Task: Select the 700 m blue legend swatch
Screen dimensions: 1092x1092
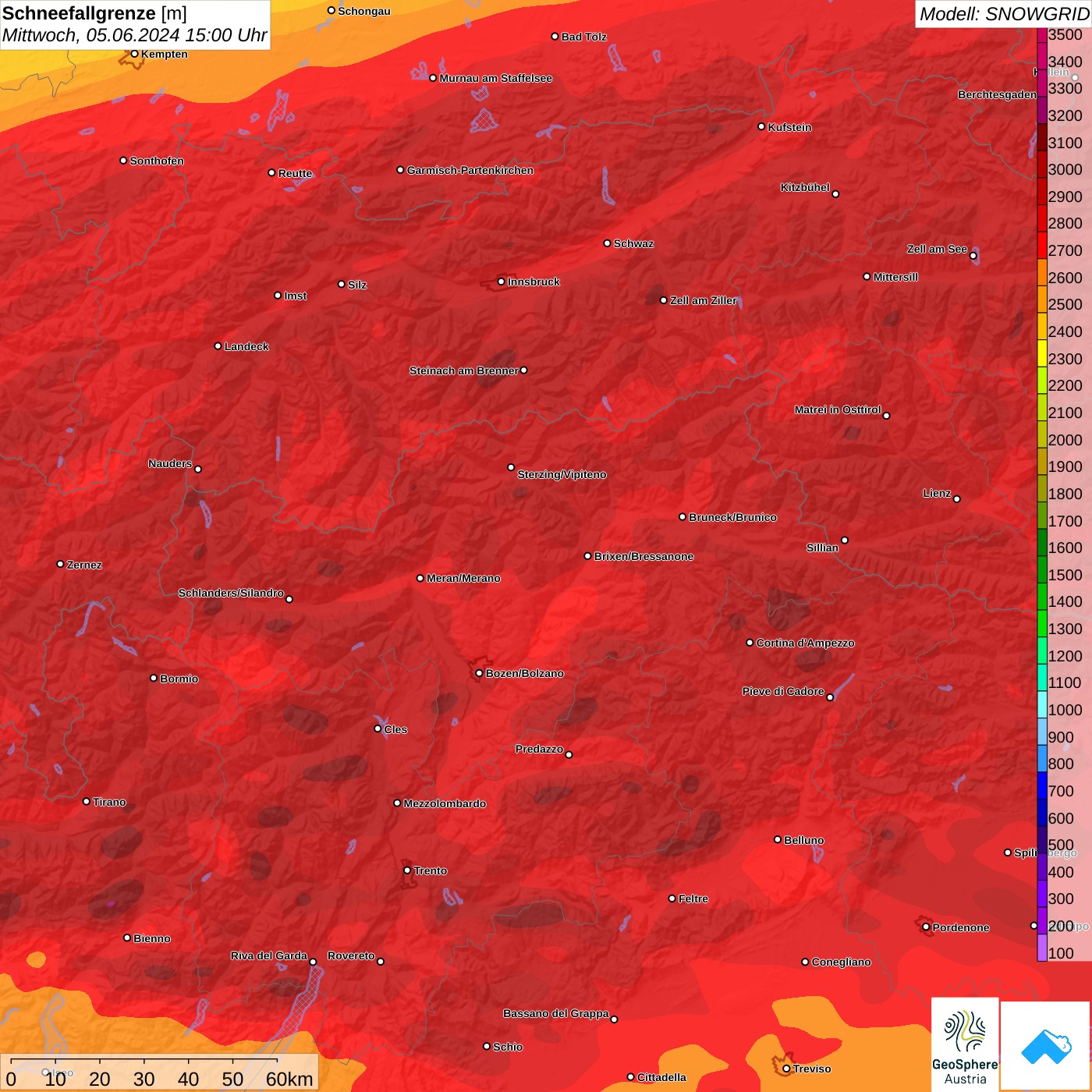Action: click(1042, 785)
